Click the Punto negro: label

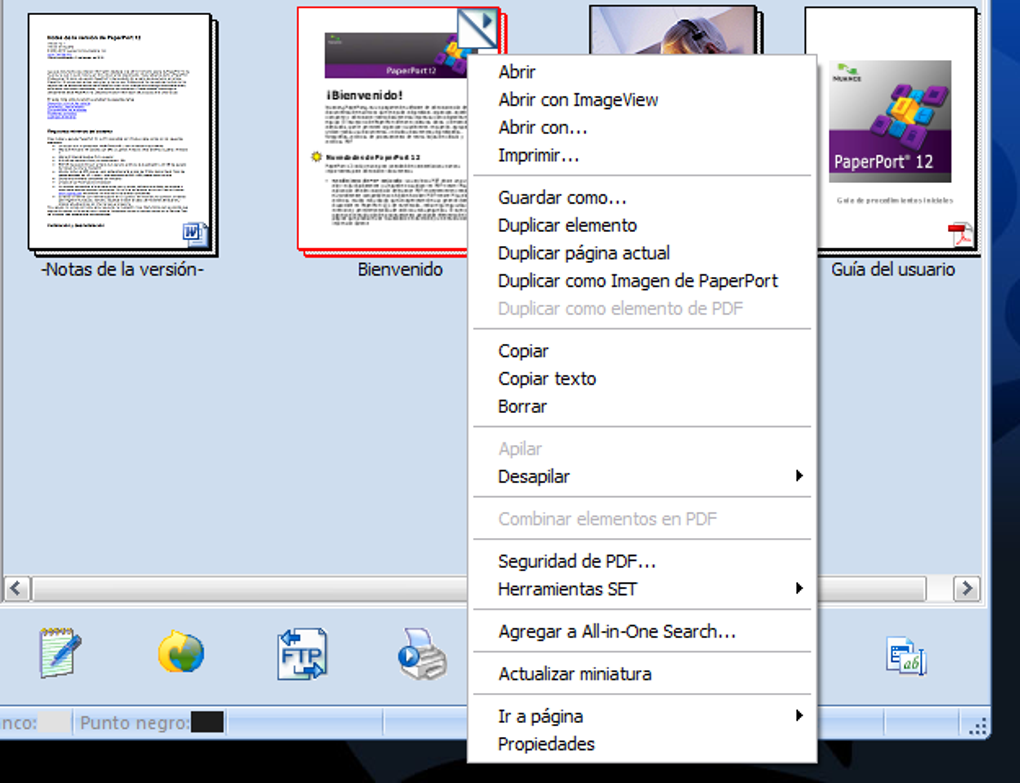click(x=134, y=723)
